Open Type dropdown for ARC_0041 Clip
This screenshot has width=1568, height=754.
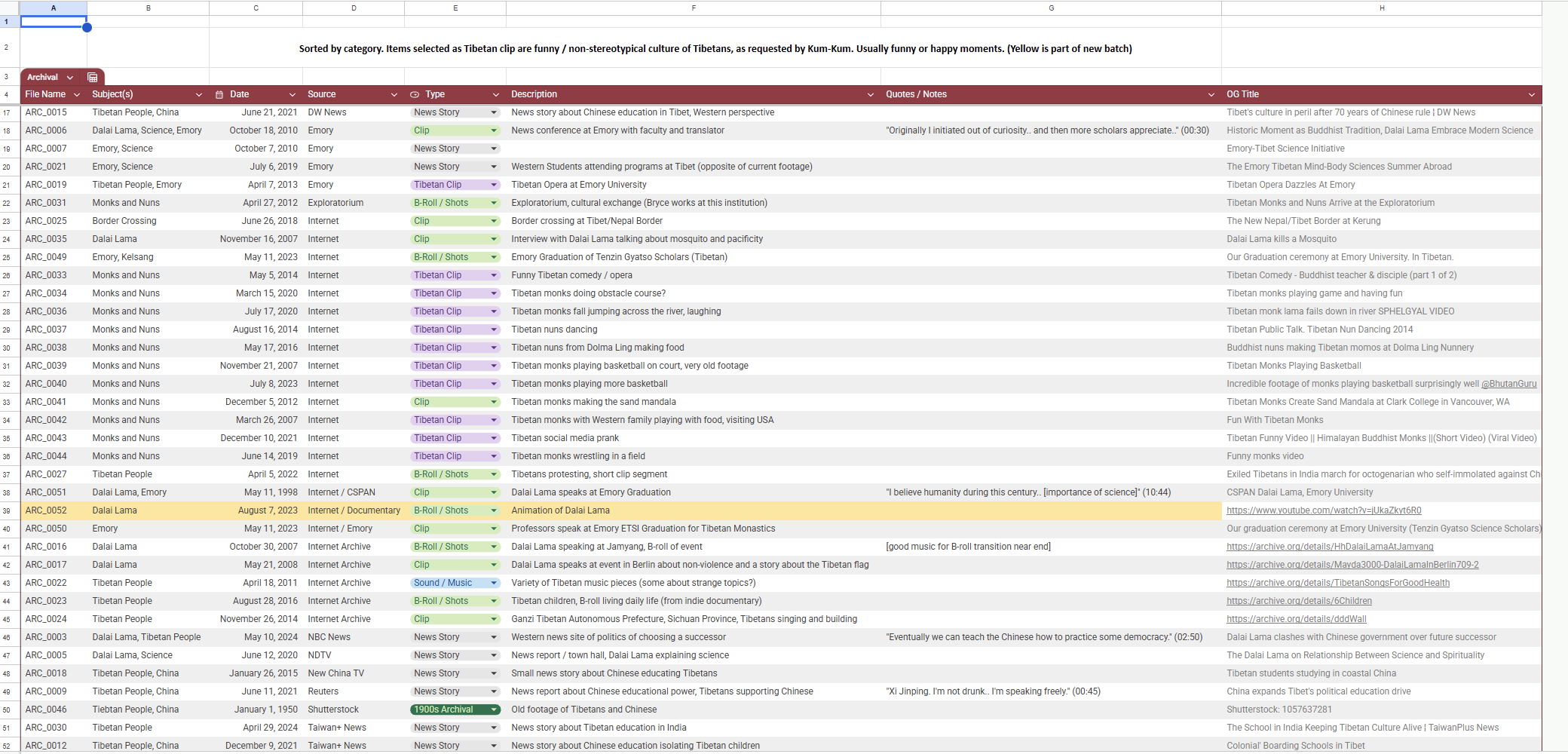[494, 402]
